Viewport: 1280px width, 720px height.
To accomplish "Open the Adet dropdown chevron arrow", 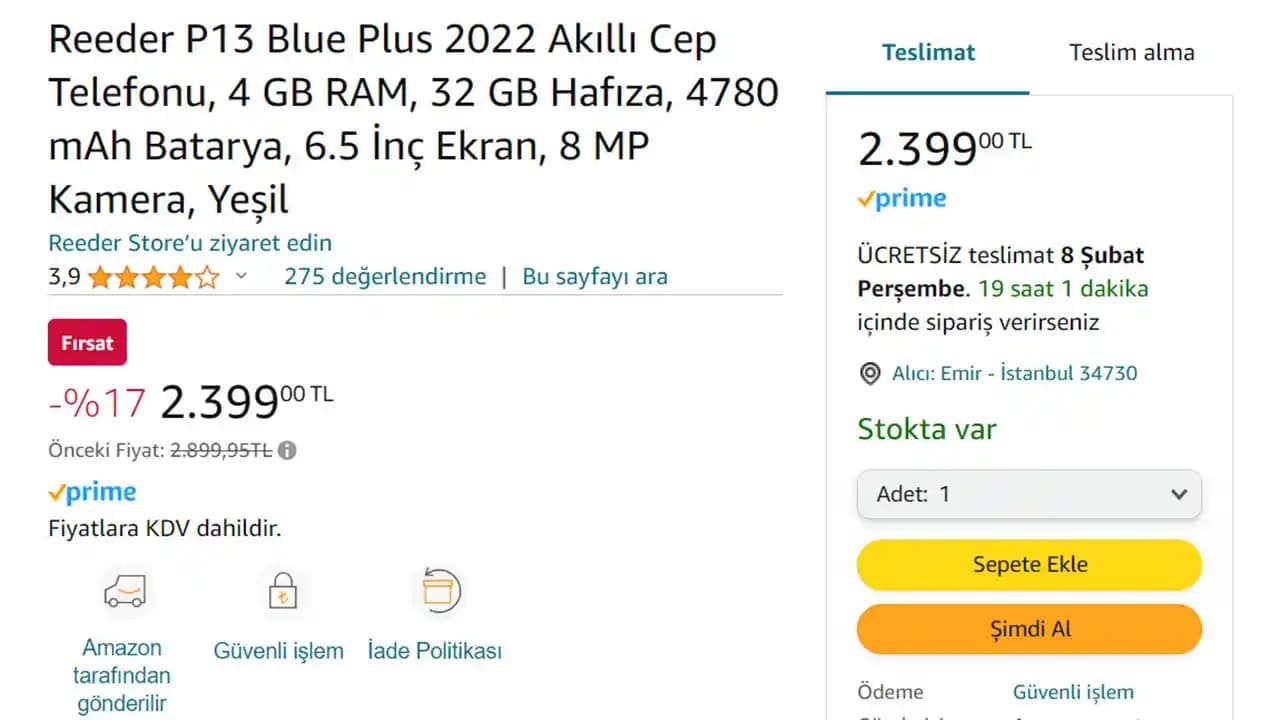I will click(x=1178, y=494).
